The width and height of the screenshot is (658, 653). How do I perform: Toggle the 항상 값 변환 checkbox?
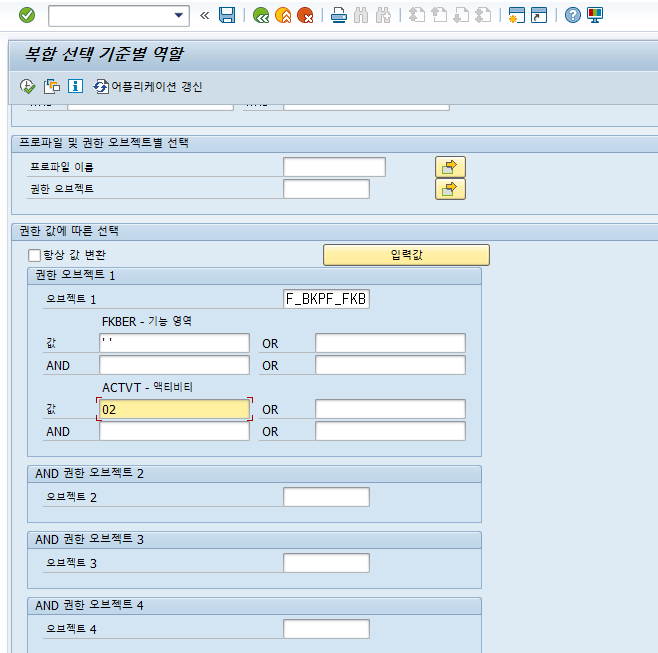(34, 255)
